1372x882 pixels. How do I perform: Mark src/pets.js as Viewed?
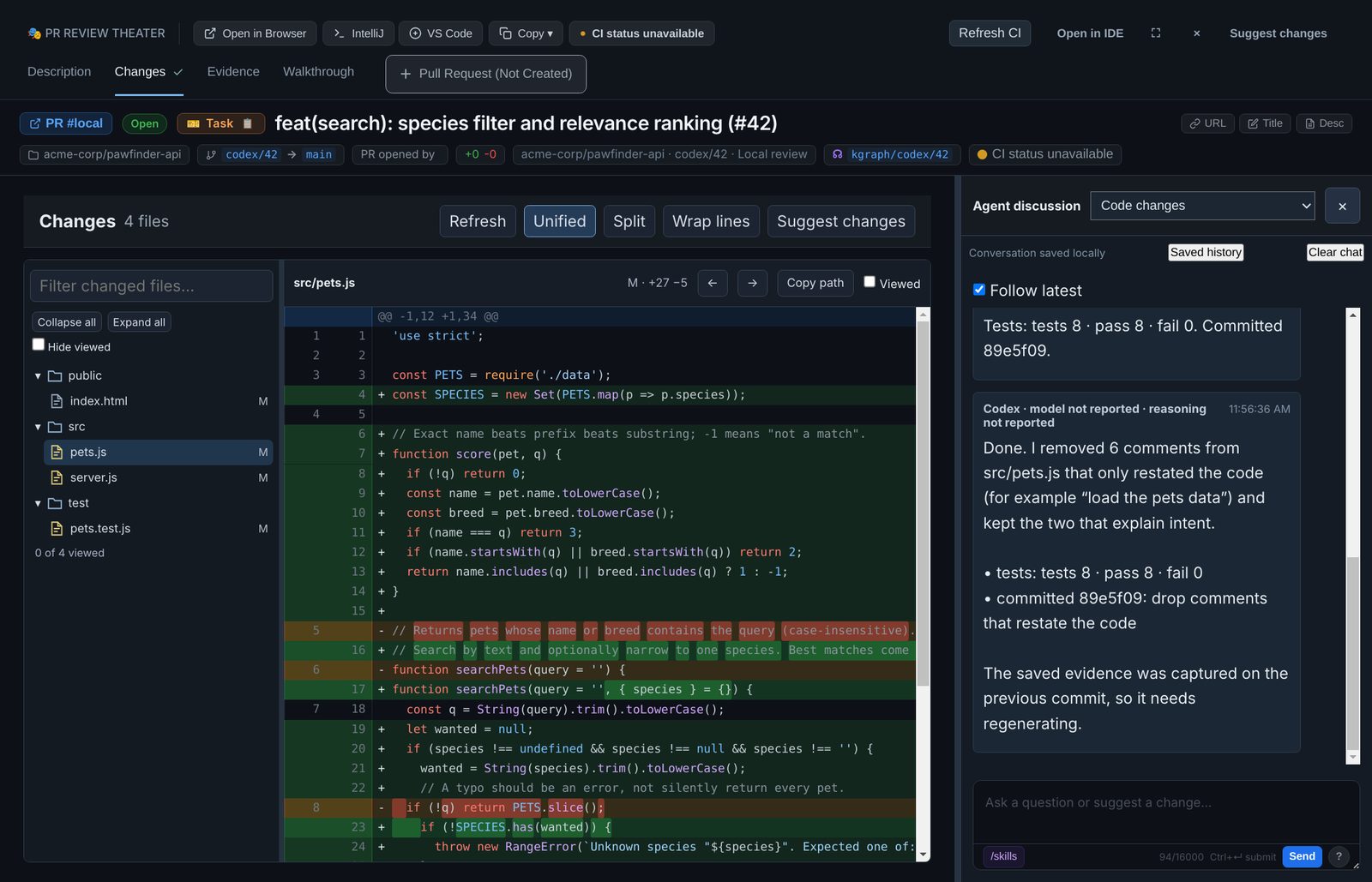point(870,281)
